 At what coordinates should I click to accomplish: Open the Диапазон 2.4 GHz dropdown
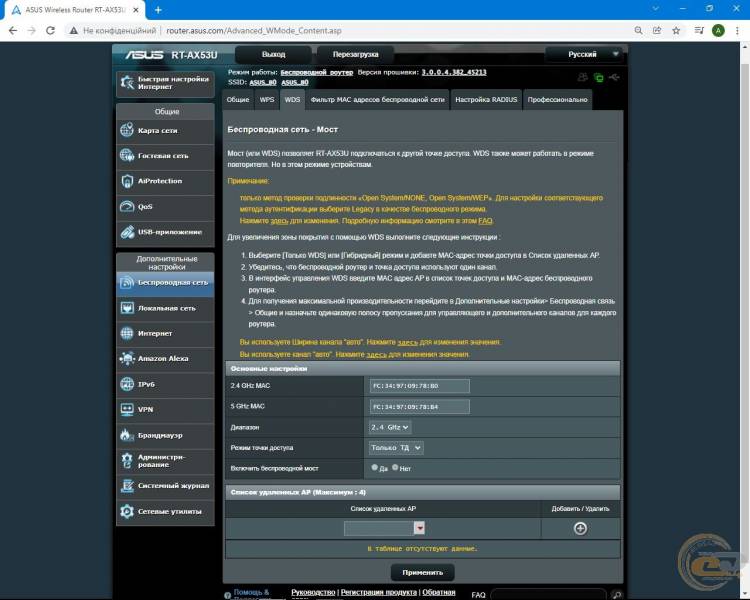pyautogui.click(x=390, y=427)
